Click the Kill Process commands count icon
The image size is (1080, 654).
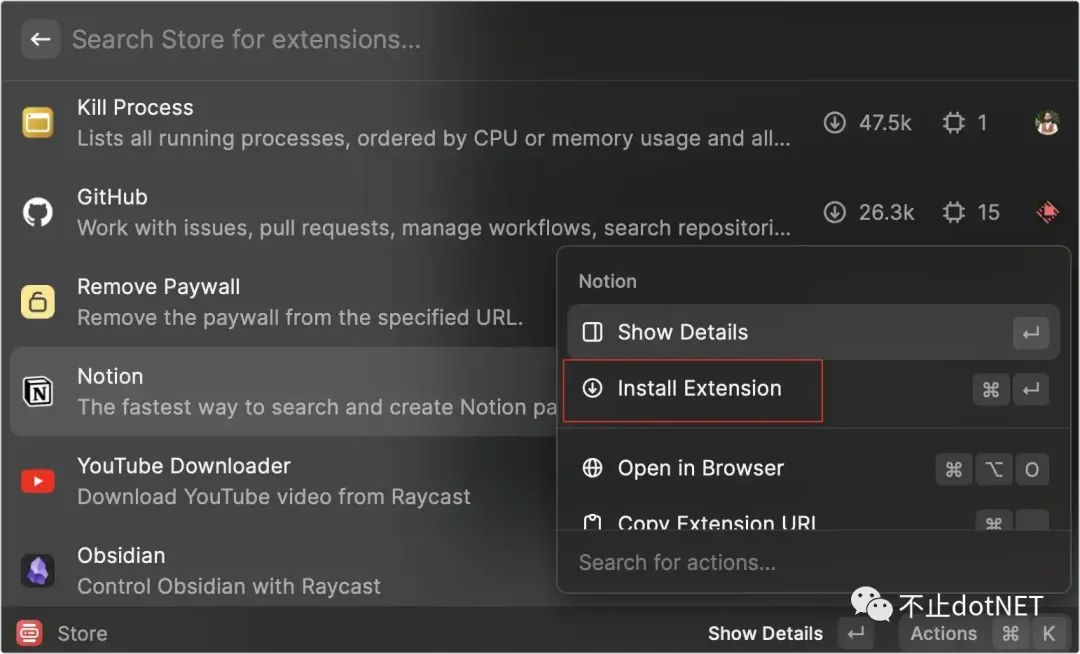click(954, 123)
